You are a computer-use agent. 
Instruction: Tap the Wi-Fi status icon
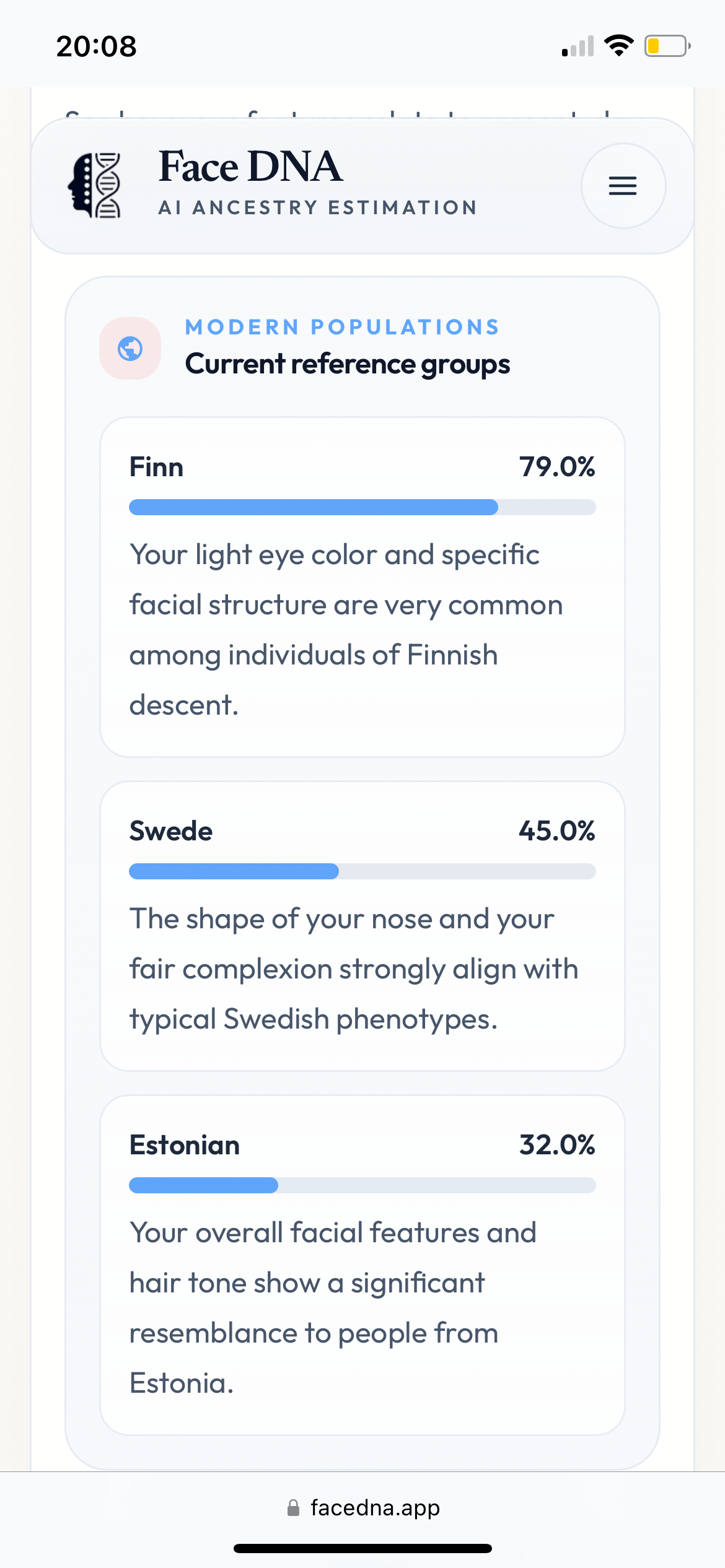(618, 46)
